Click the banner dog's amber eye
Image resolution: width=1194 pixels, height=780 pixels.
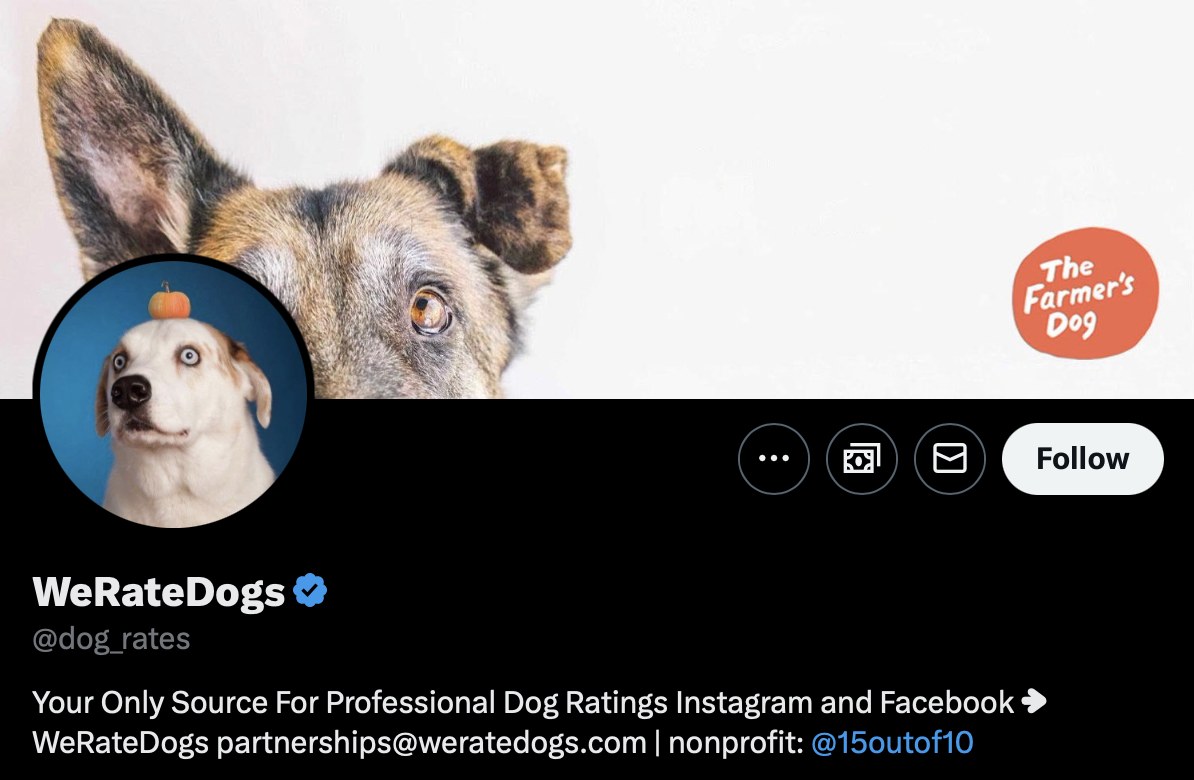pyautogui.click(x=430, y=311)
